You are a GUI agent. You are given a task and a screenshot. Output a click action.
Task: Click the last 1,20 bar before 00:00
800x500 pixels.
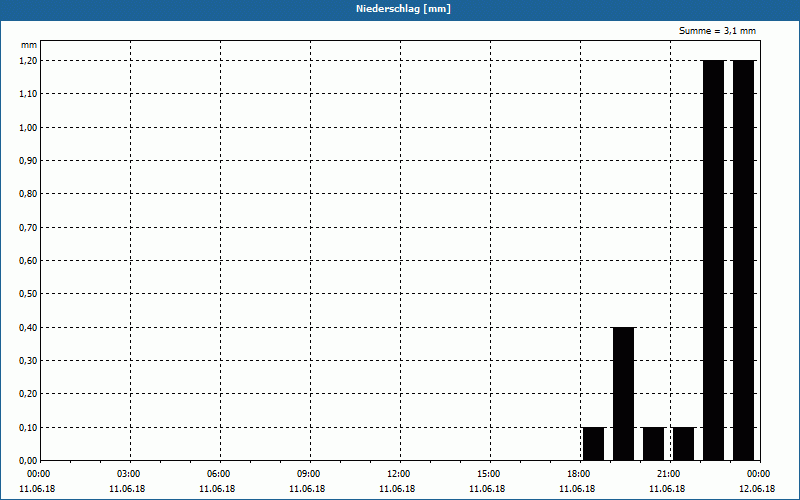(x=743, y=260)
